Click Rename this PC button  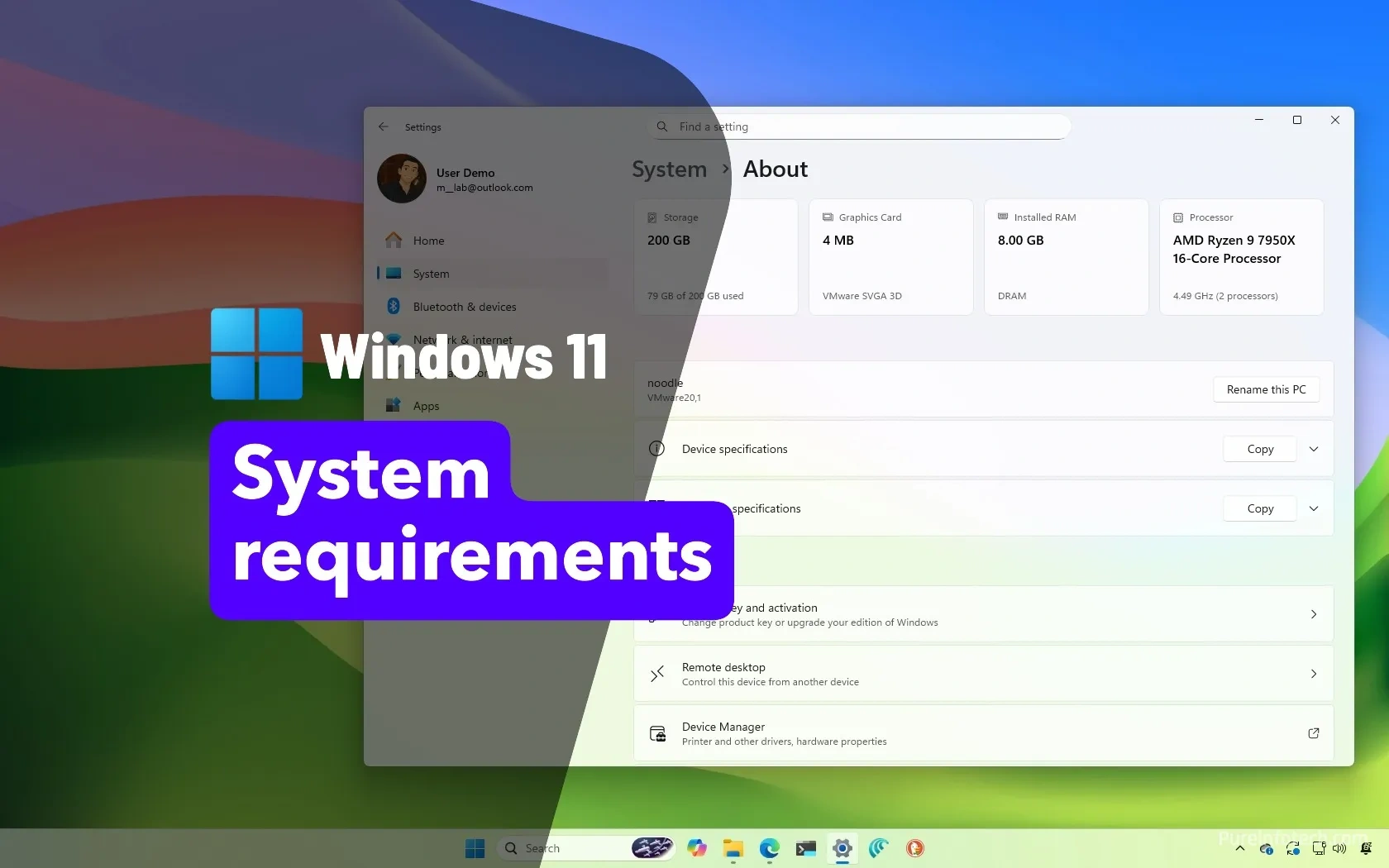1265,389
